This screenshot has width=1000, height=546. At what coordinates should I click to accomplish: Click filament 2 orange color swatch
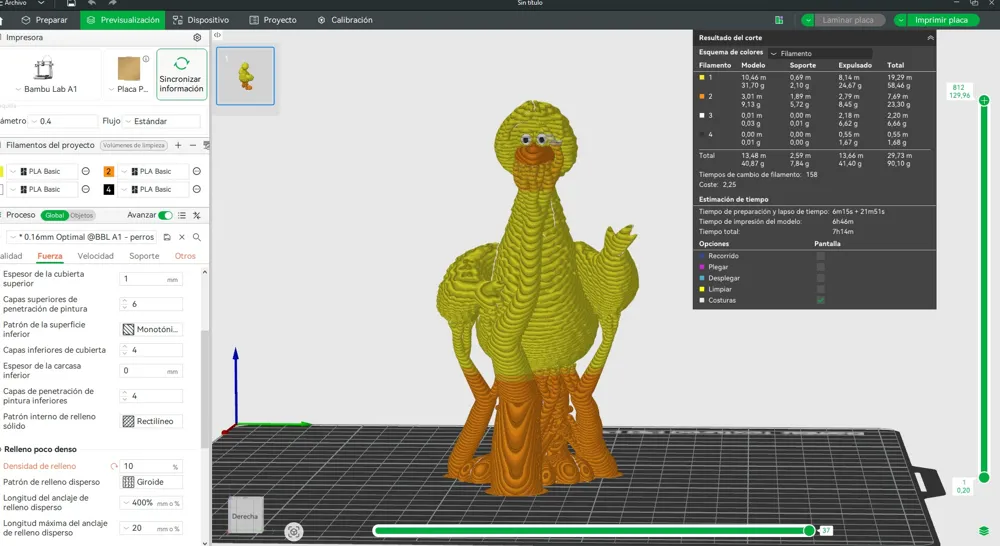(x=109, y=172)
